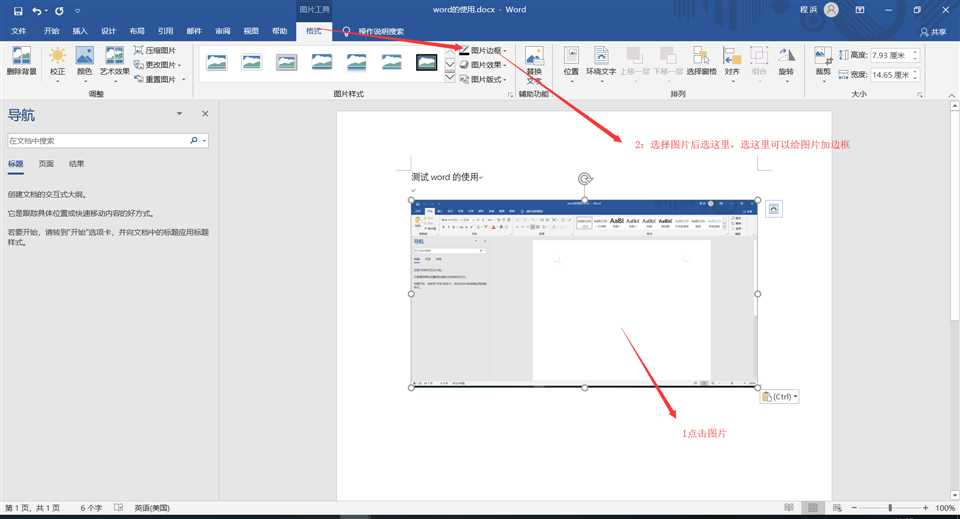Switch to web layout view icon
This screenshot has height=519, width=960.
pyautogui.click(x=837, y=508)
